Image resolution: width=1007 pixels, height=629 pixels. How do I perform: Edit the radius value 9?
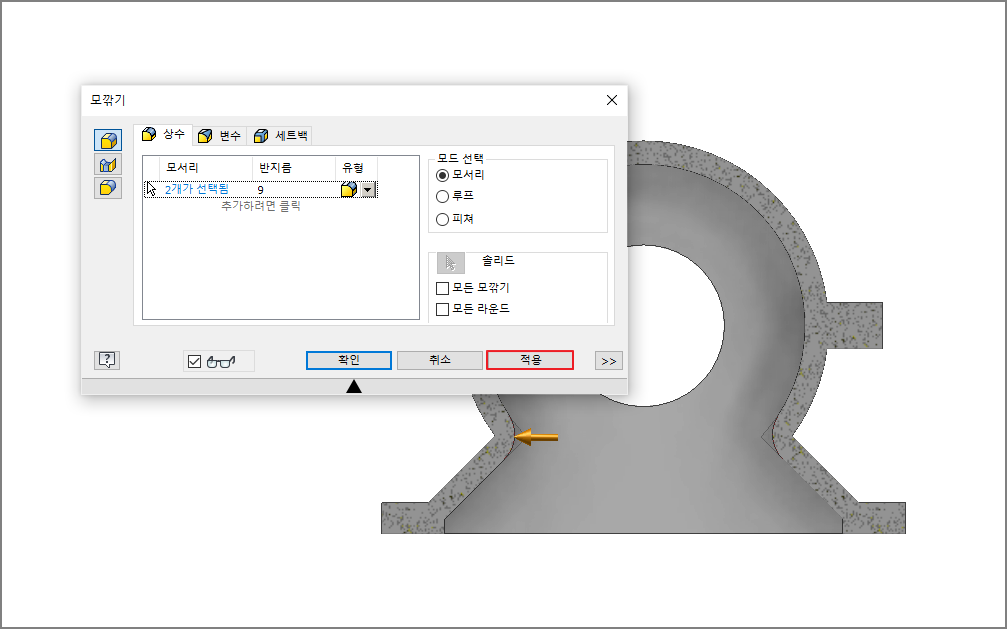click(260, 190)
